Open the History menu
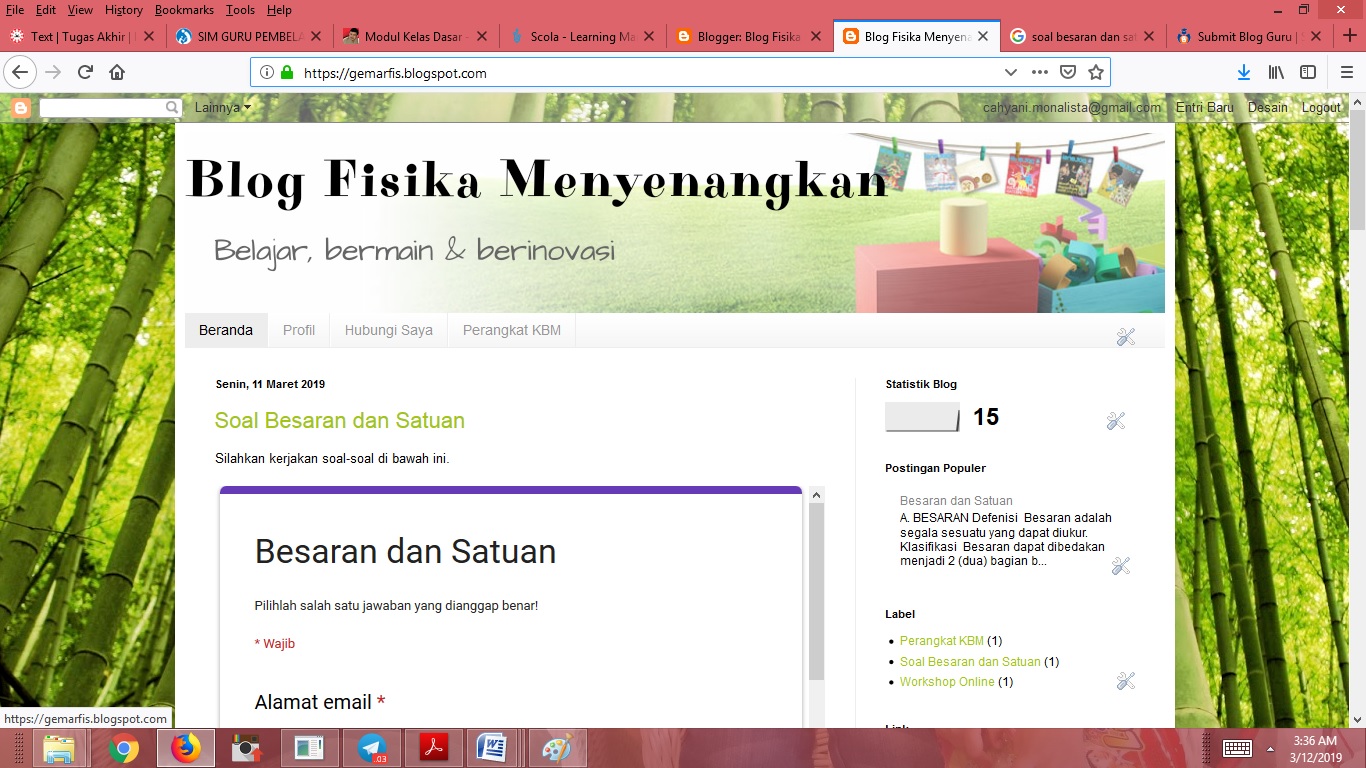 coord(124,9)
